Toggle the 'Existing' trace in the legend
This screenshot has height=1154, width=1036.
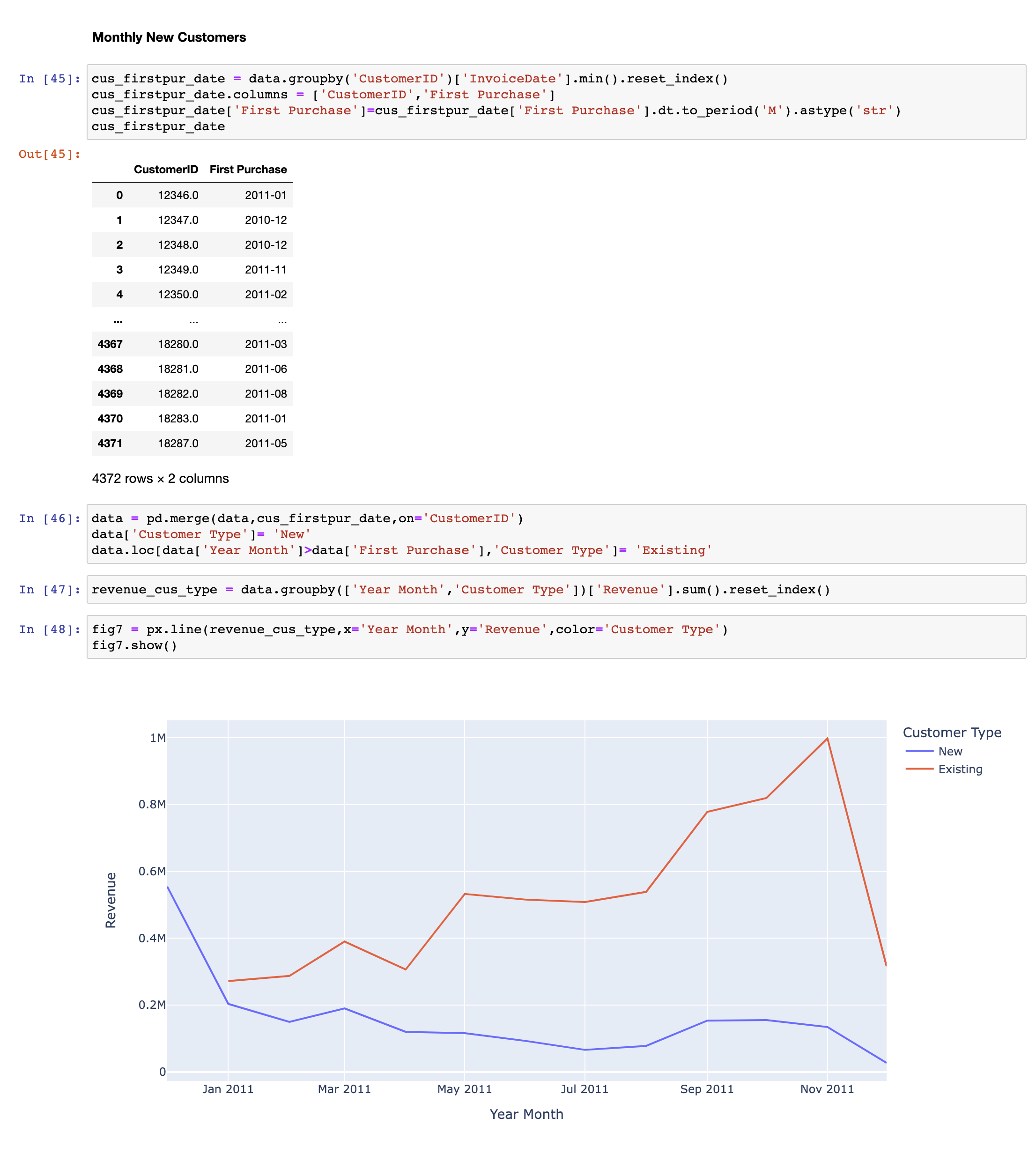[x=961, y=769]
